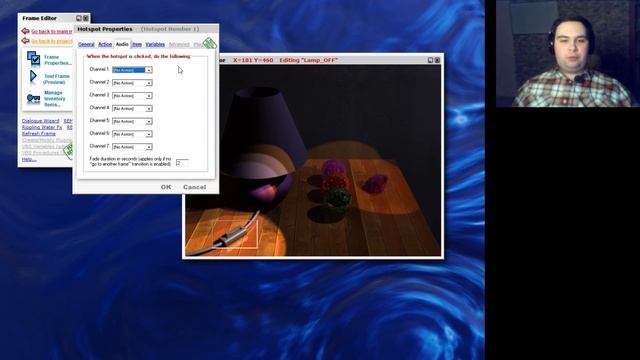The height and width of the screenshot is (360, 640).
Task: Open the Help link in Frame Editor
Action: click(29, 159)
